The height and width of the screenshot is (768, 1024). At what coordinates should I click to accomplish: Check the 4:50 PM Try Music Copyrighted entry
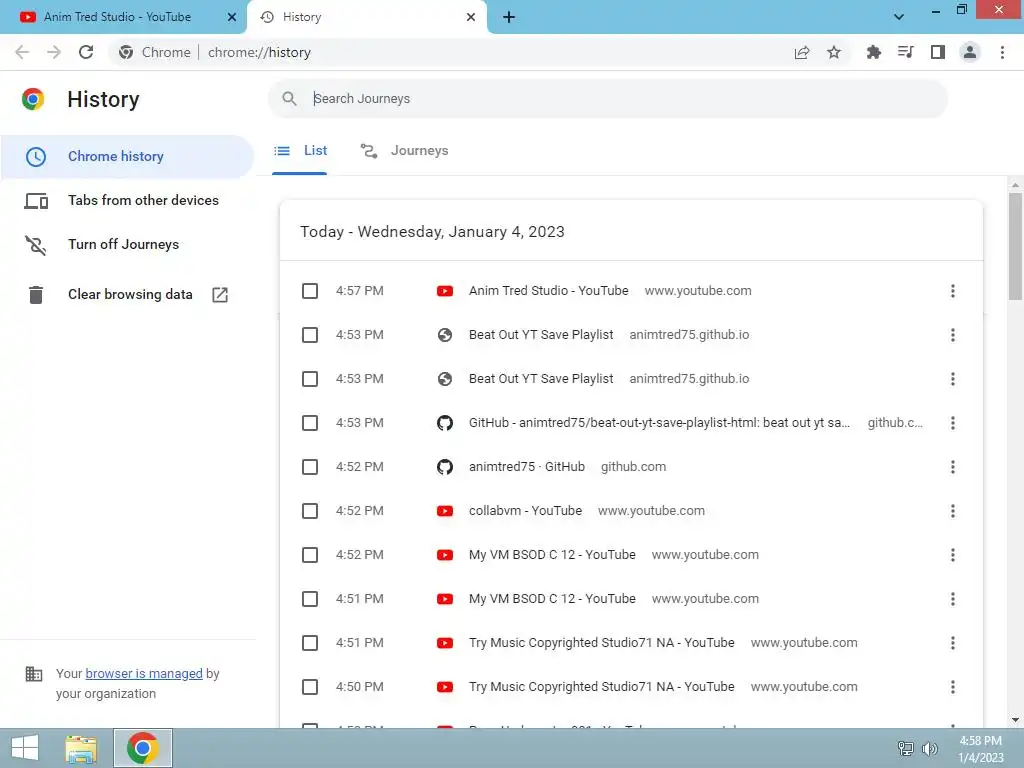310,687
